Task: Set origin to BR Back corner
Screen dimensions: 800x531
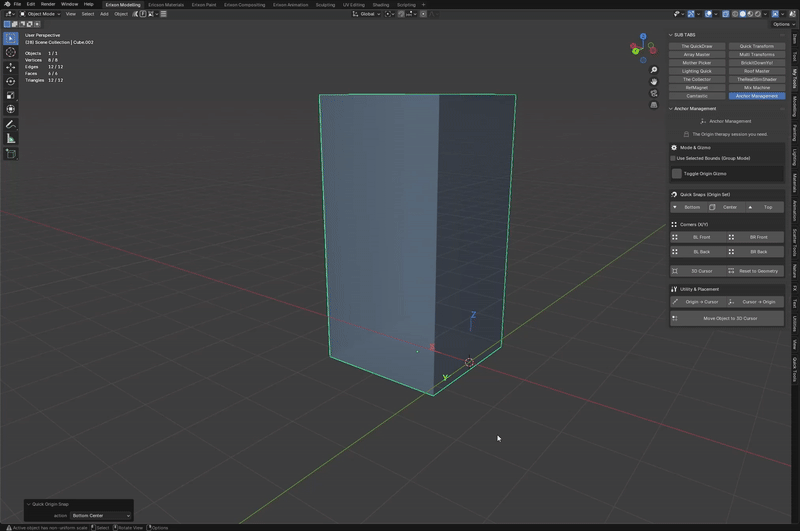Action: click(755, 252)
